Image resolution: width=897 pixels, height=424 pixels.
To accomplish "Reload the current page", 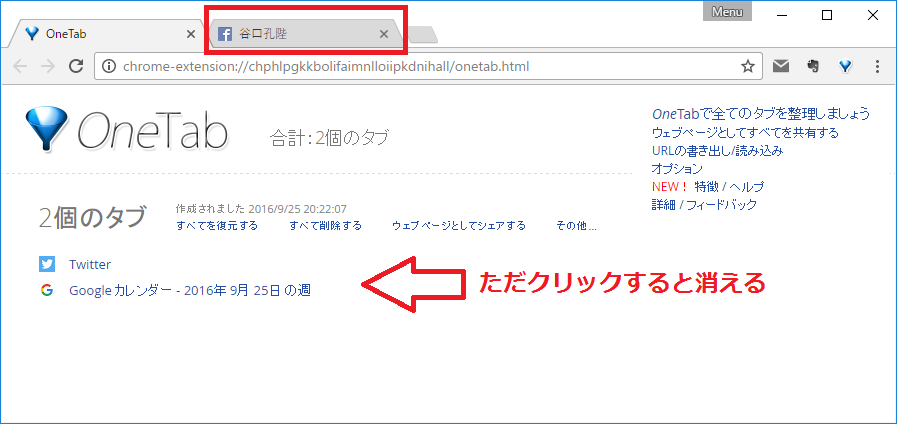I will pyautogui.click(x=75, y=67).
